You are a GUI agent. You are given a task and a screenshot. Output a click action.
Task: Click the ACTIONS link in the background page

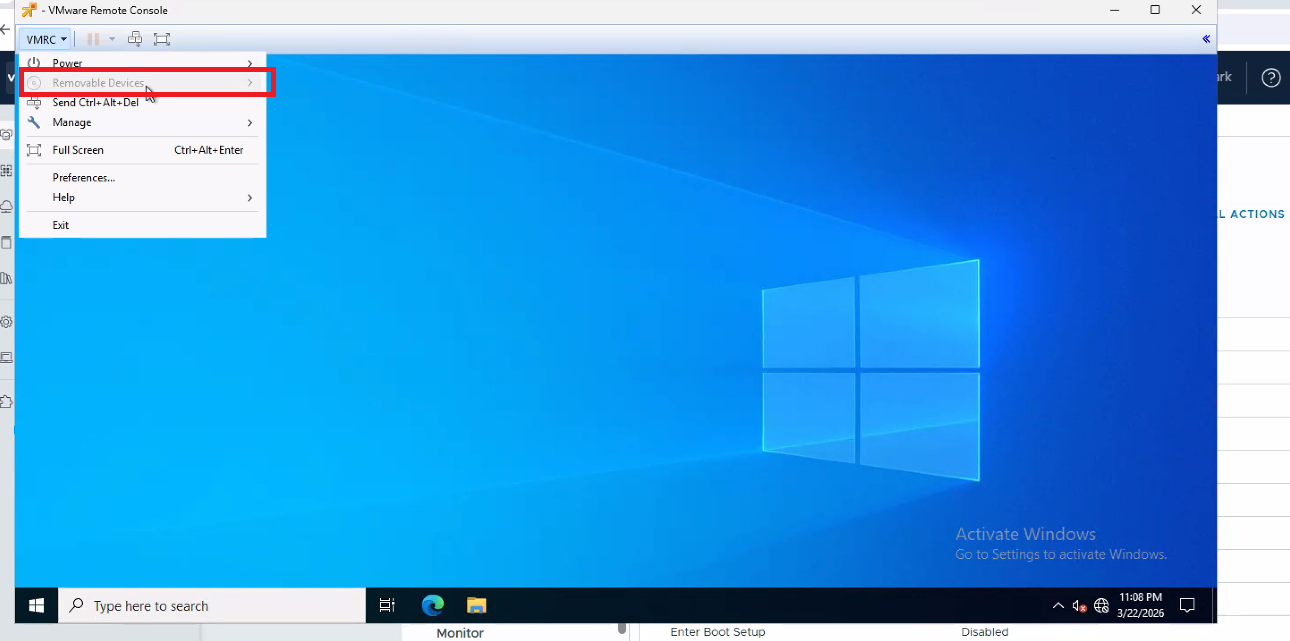point(1251,214)
